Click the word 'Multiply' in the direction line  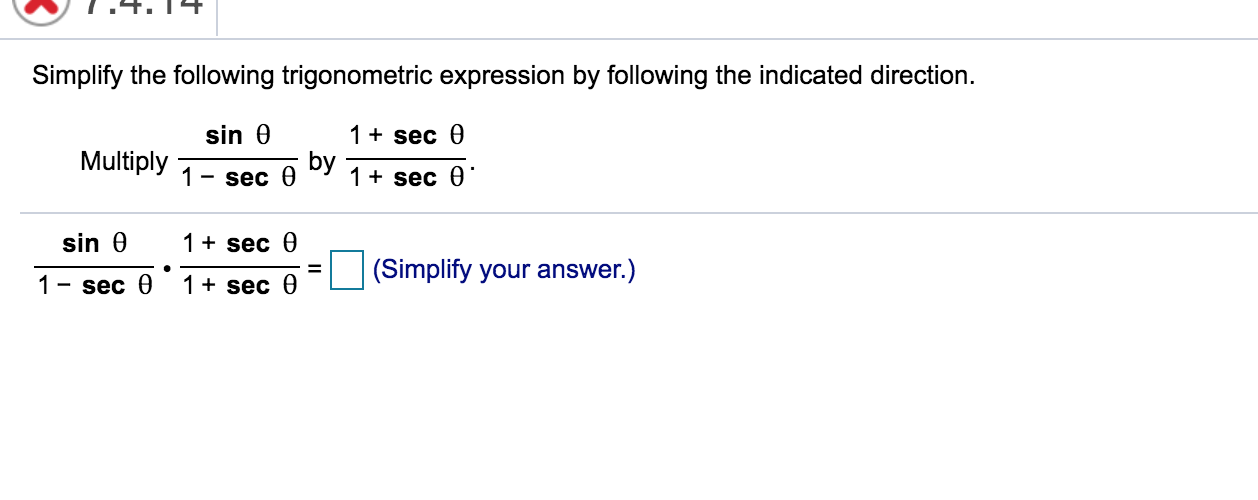pyautogui.click(x=124, y=160)
